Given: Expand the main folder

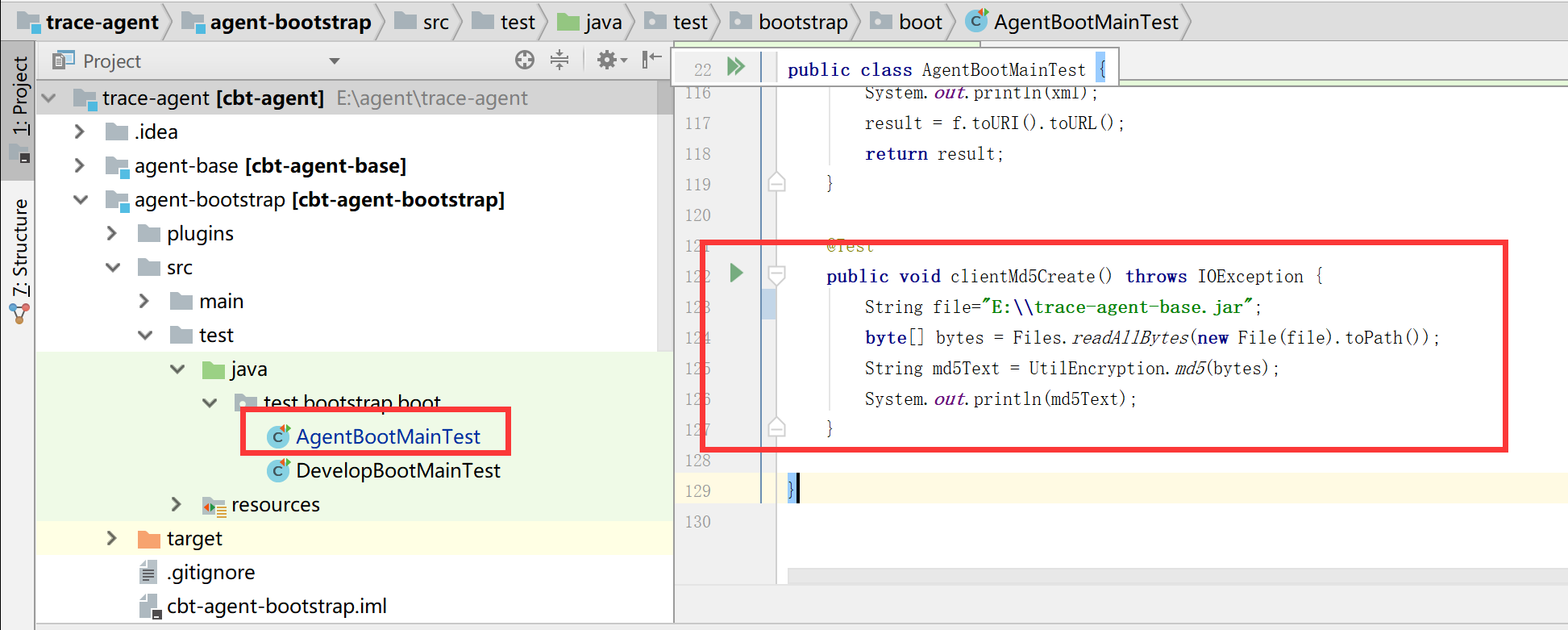Looking at the screenshot, I should pyautogui.click(x=144, y=301).
